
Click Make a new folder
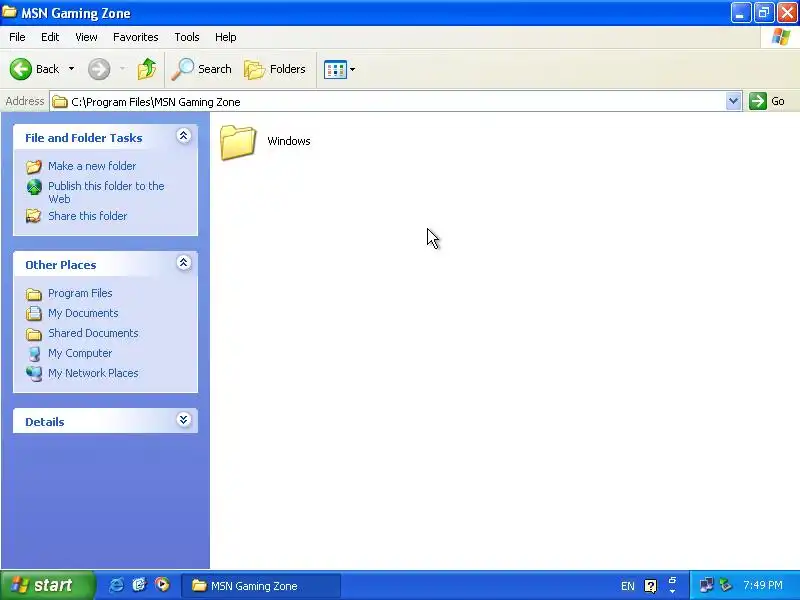(x=92, y=166)
